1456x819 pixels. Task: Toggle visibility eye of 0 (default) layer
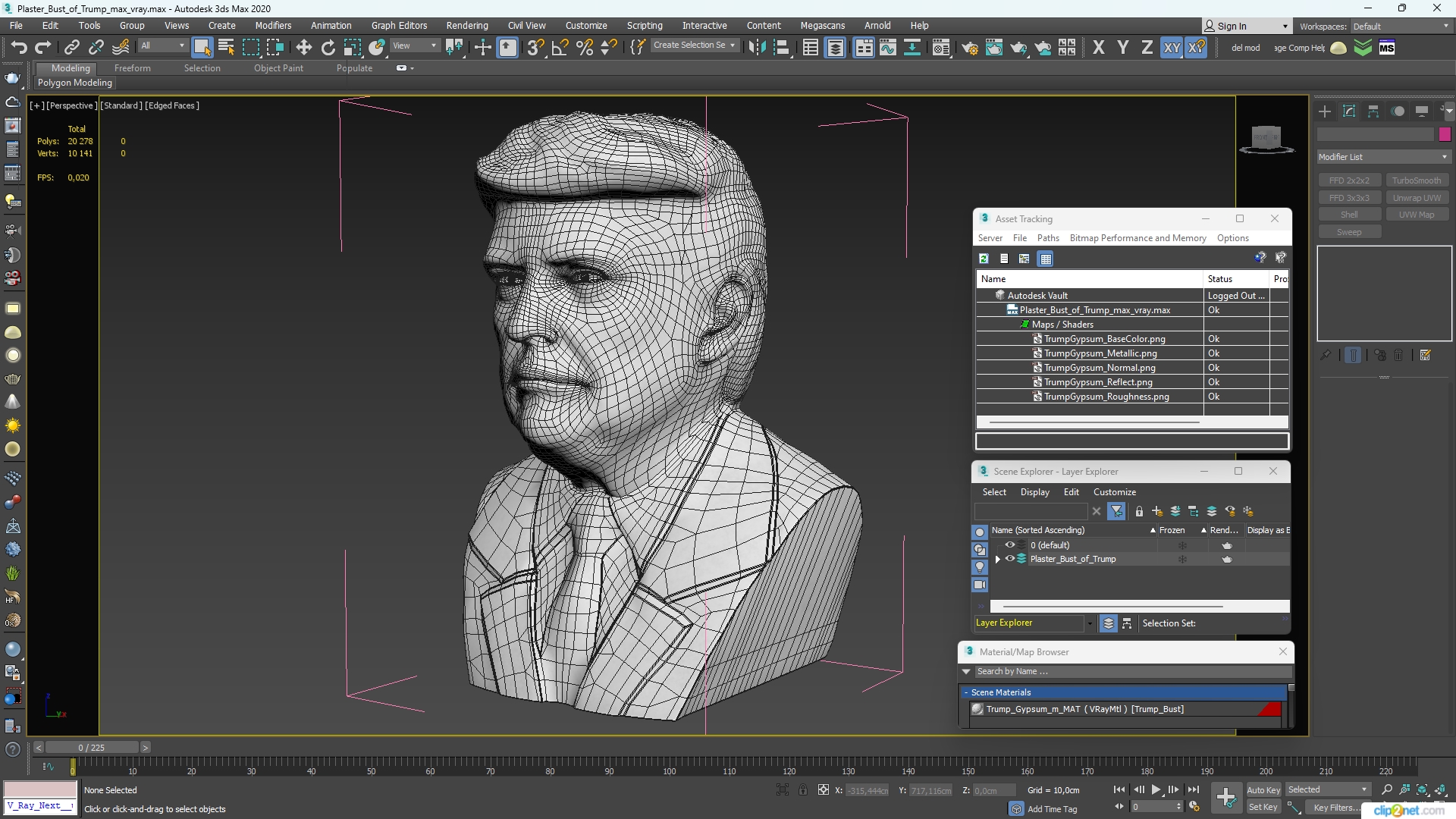pos(1009,545)
